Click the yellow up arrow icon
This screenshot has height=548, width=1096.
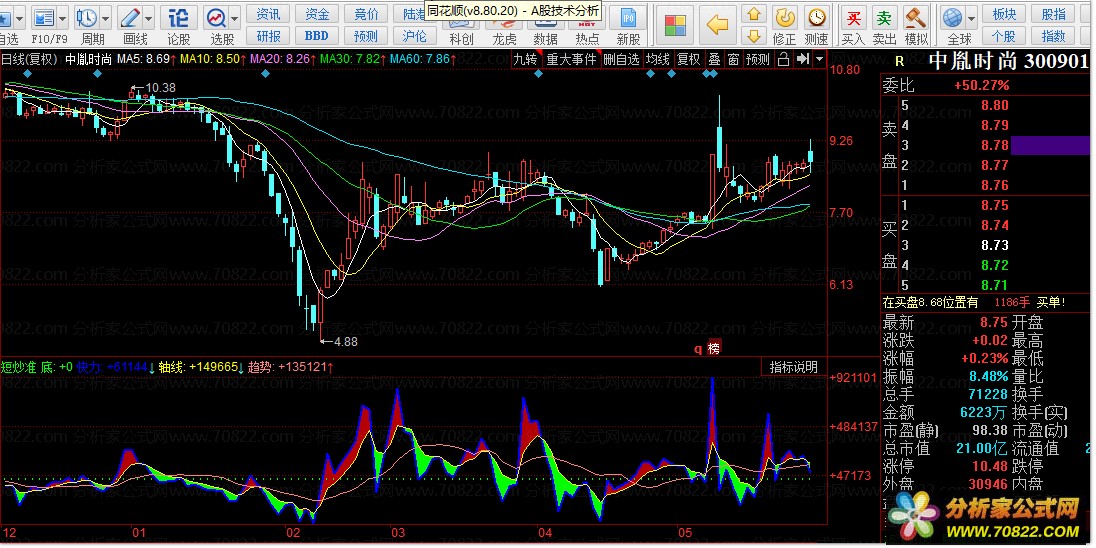[x=754, y=15]
